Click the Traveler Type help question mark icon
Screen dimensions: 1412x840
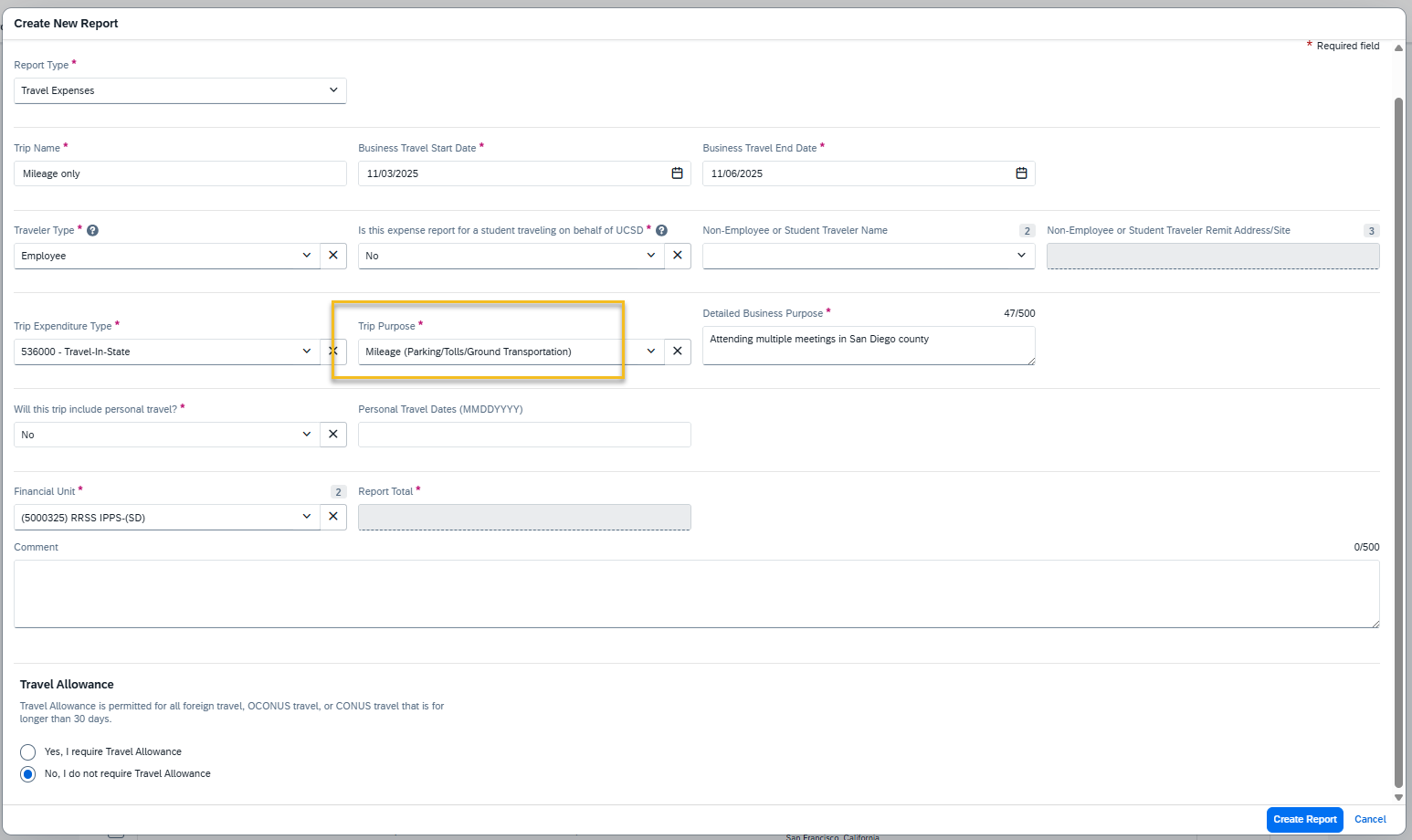(92, 230)
